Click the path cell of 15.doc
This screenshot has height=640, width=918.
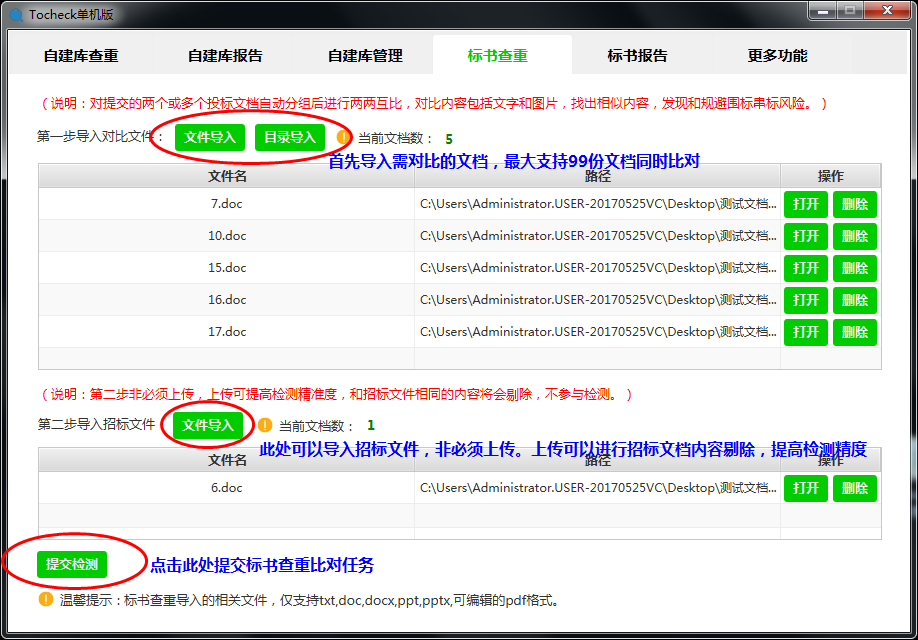click(x=598, y=268)
